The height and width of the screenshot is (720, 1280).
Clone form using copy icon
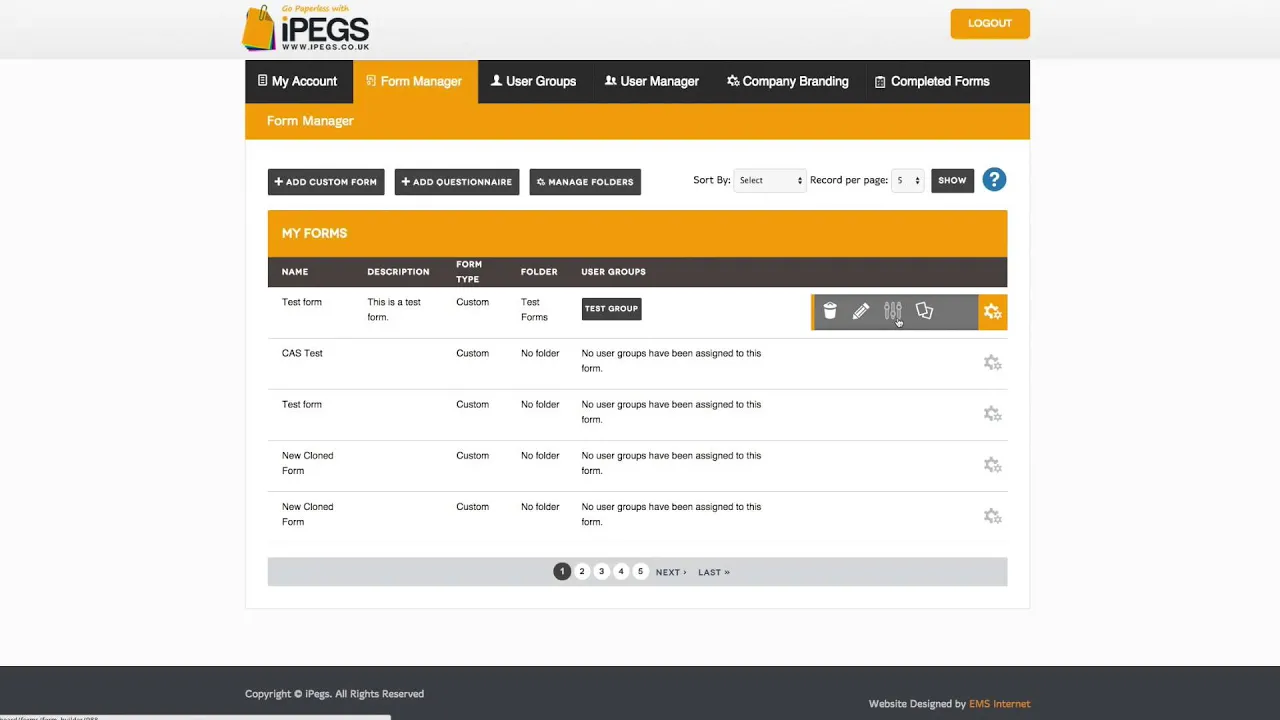tap(925, 312)
